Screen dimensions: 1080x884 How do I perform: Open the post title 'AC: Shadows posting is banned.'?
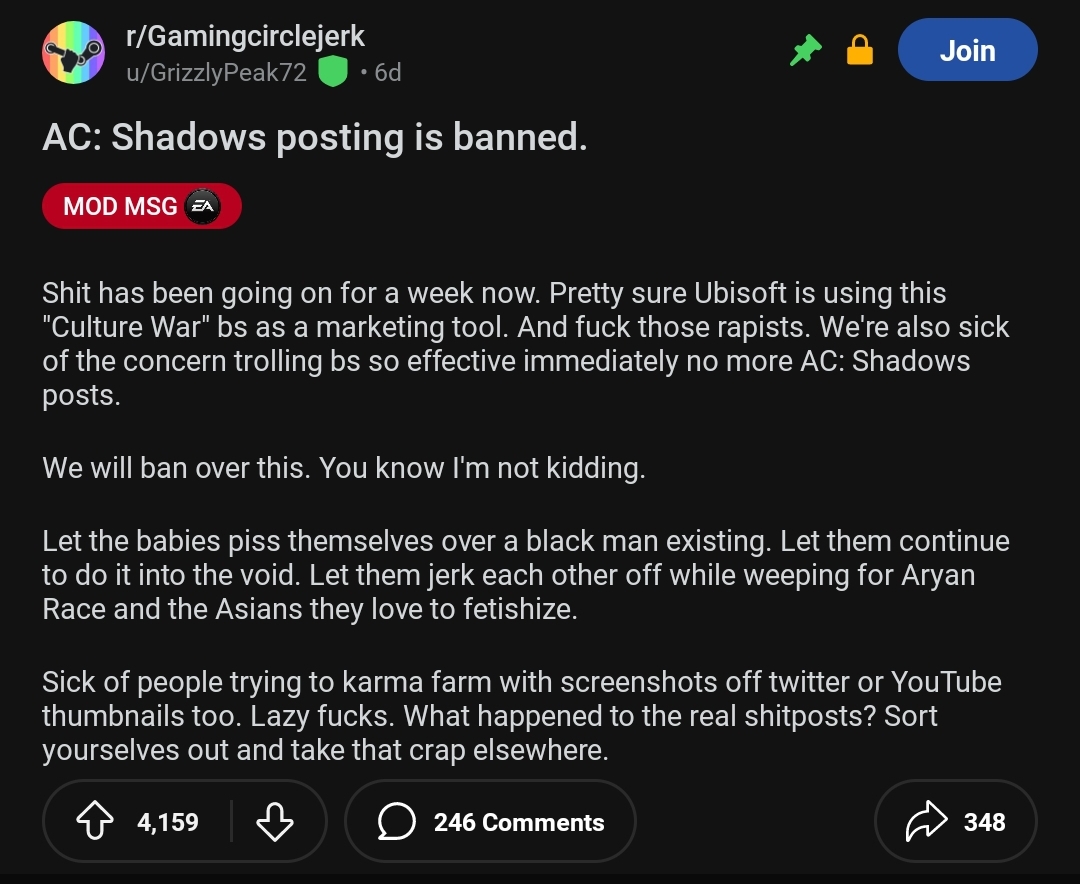coord(315,137)
